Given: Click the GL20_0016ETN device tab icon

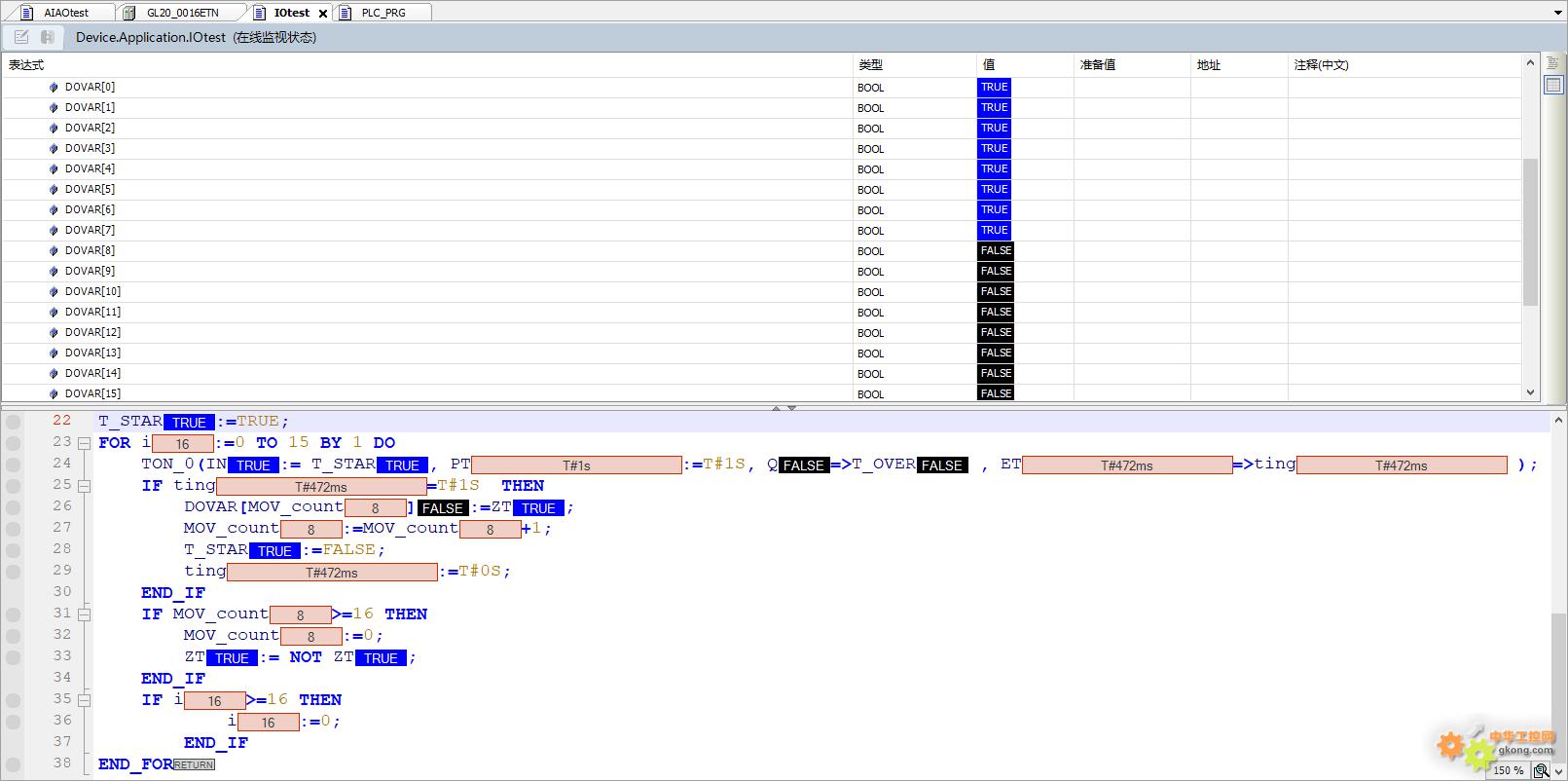Looking at the screenshot, I should [128, 13].
